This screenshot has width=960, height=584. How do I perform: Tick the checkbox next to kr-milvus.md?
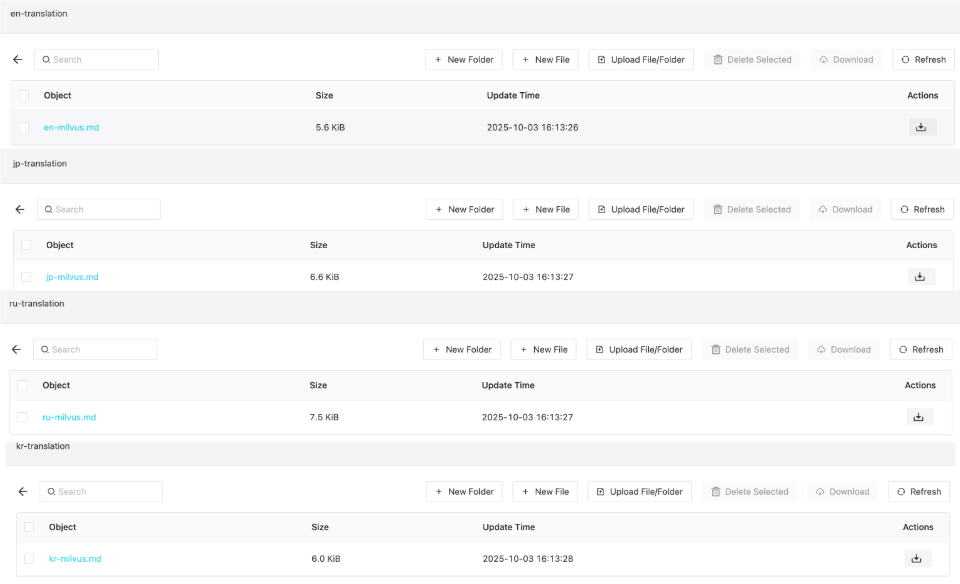[29, 559]
